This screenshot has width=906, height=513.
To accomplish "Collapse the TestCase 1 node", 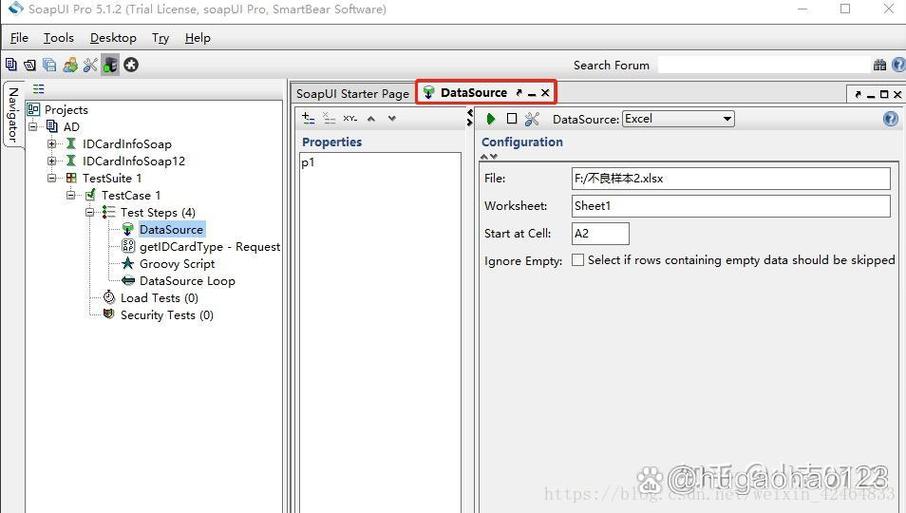I will click(71, 195).
